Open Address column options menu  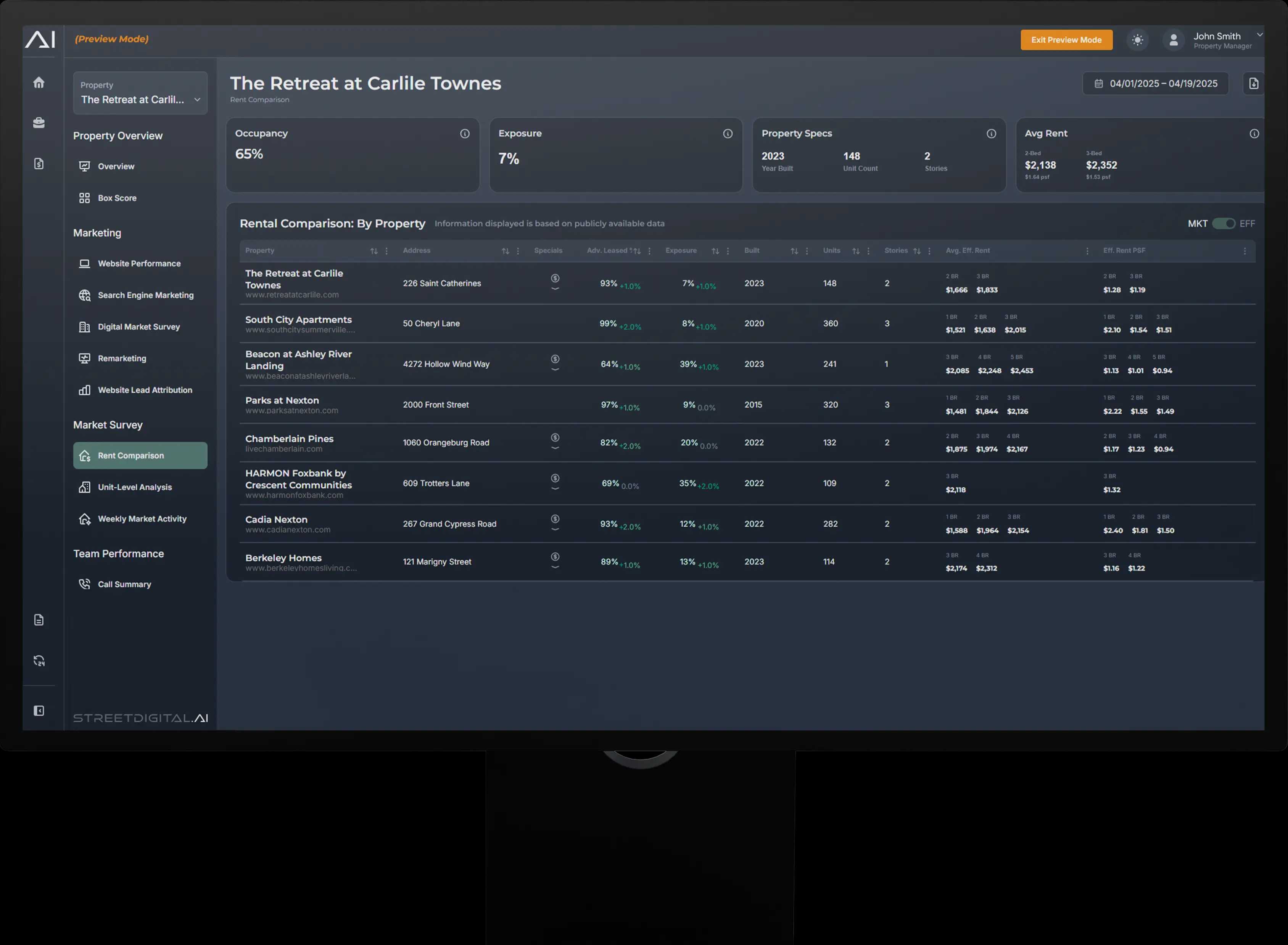click(x=518, y=251)
